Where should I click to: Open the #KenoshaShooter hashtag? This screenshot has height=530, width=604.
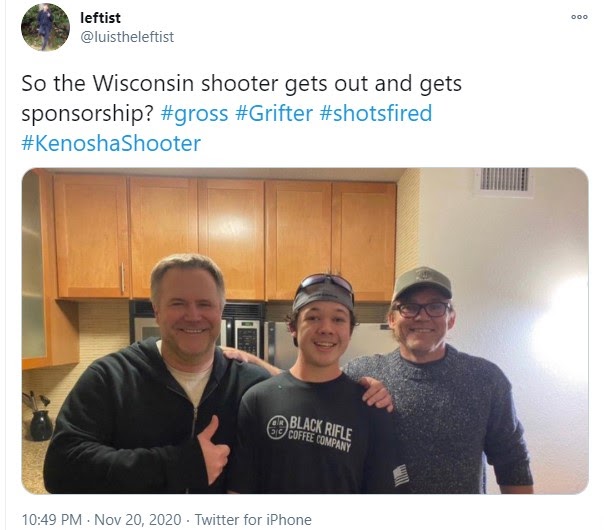(x=111, y=143)
